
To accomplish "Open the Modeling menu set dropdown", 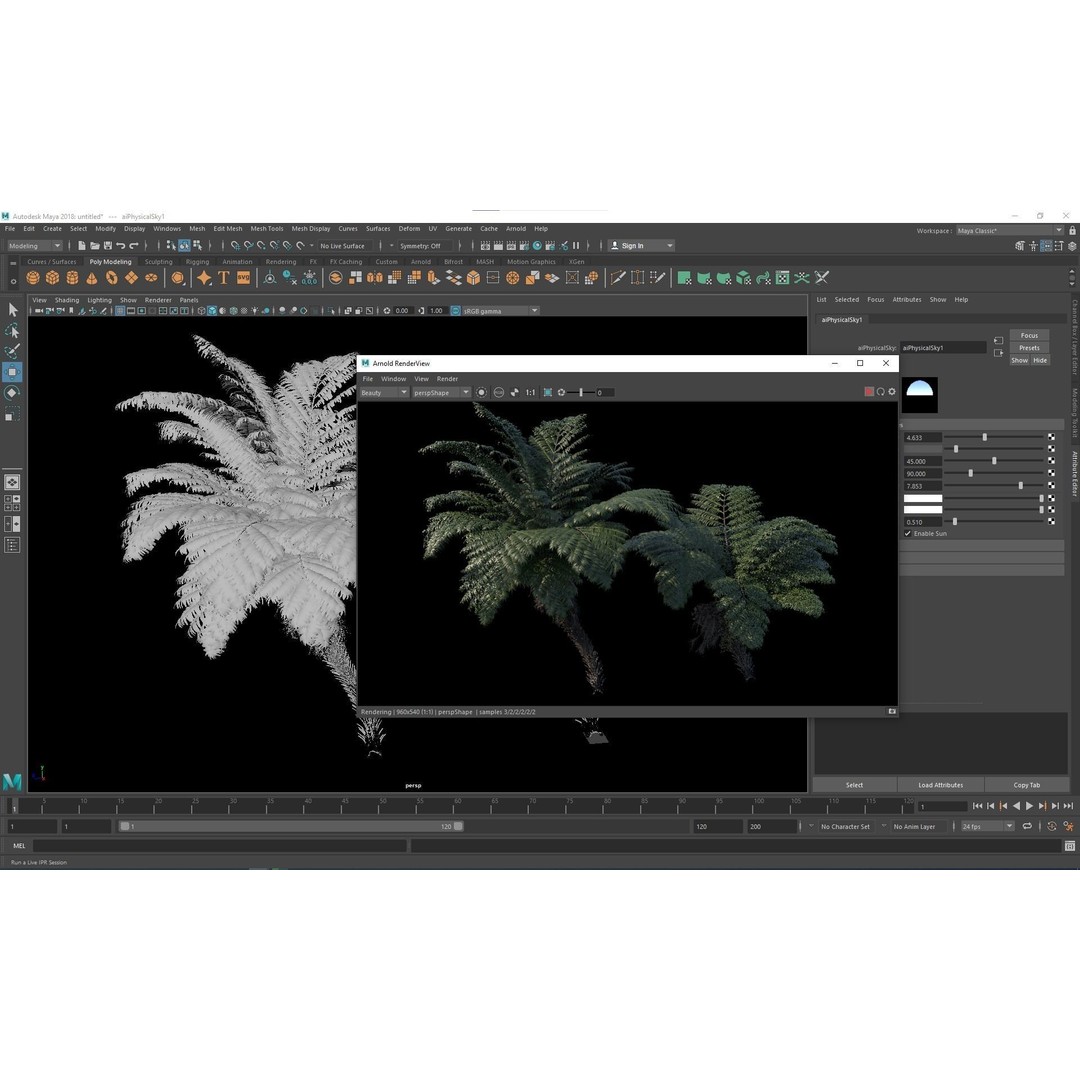I will coord(34,246).
